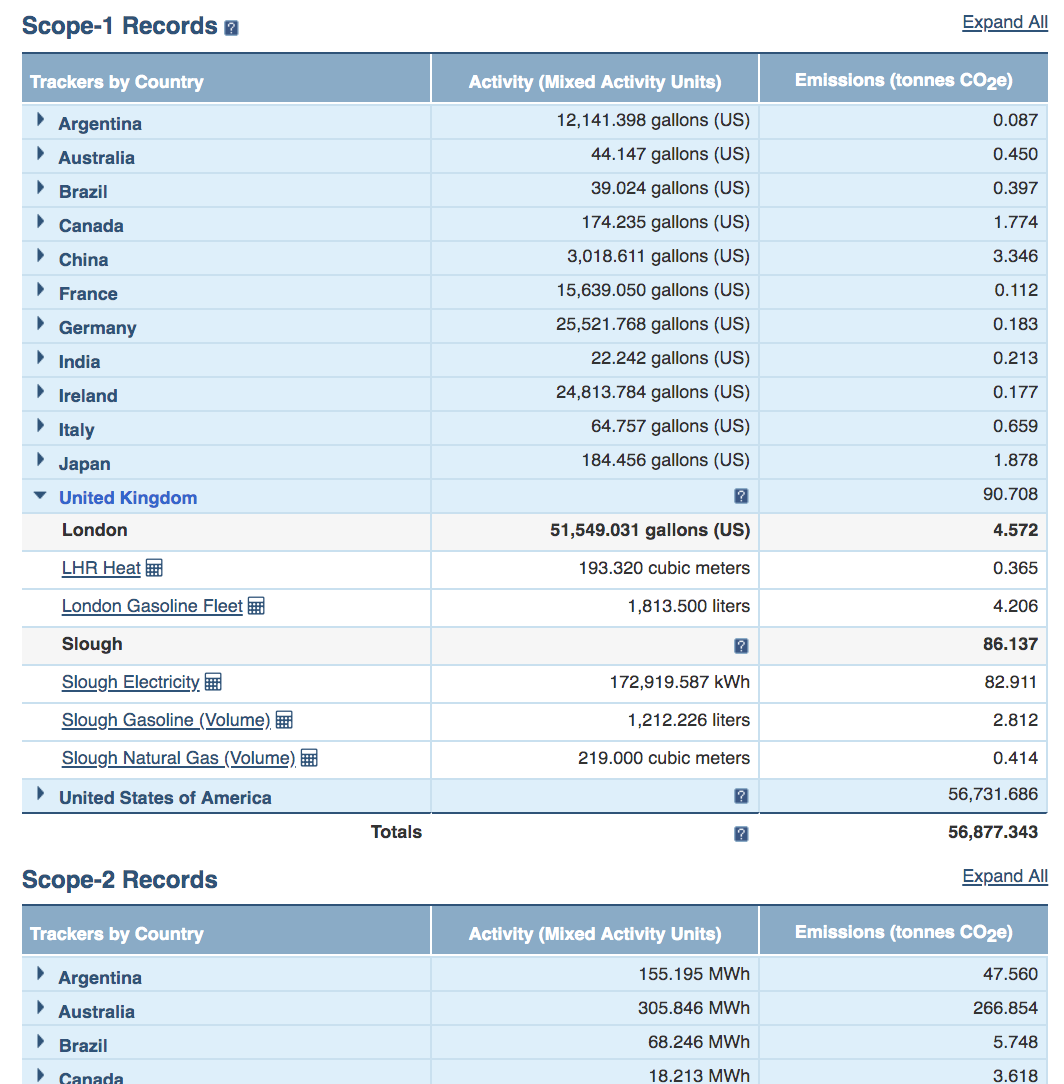The width and height of the screenshot is (1064, 1084).
Task: Click the Totals label
Action: [396, 832]
